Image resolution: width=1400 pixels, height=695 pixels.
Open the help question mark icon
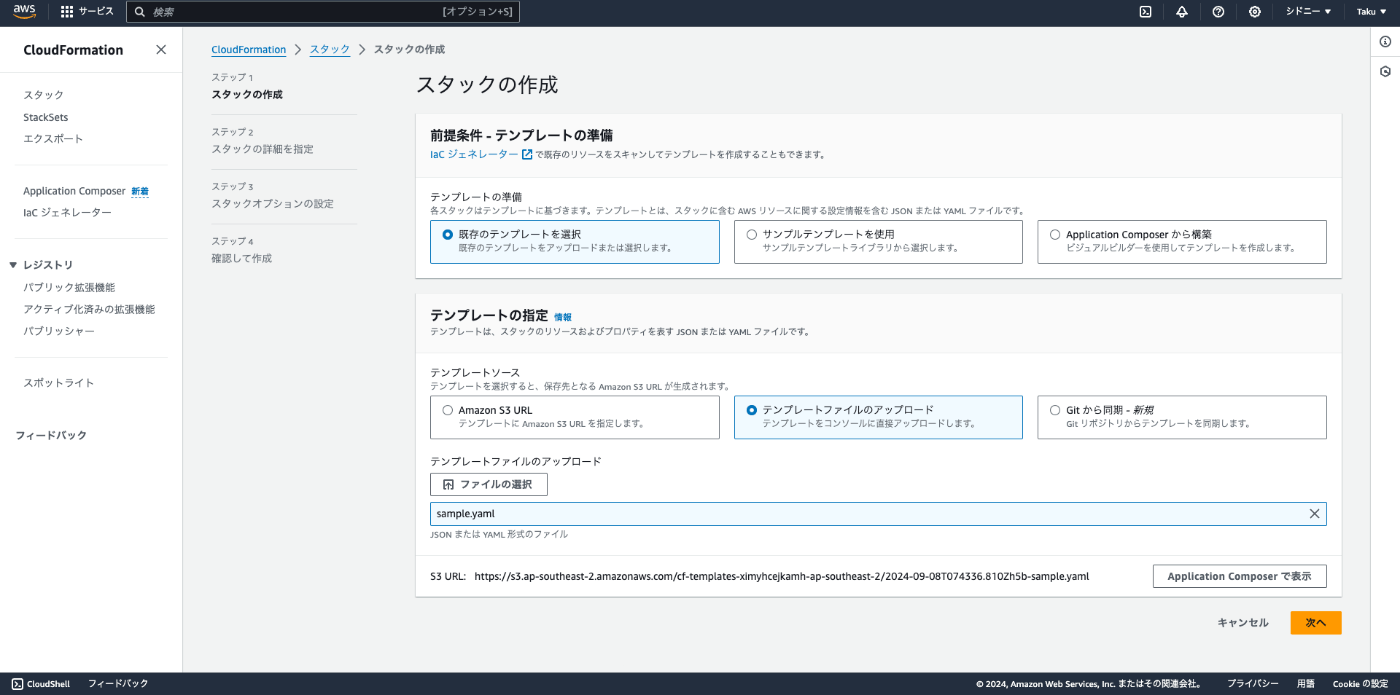[1218, 12]
